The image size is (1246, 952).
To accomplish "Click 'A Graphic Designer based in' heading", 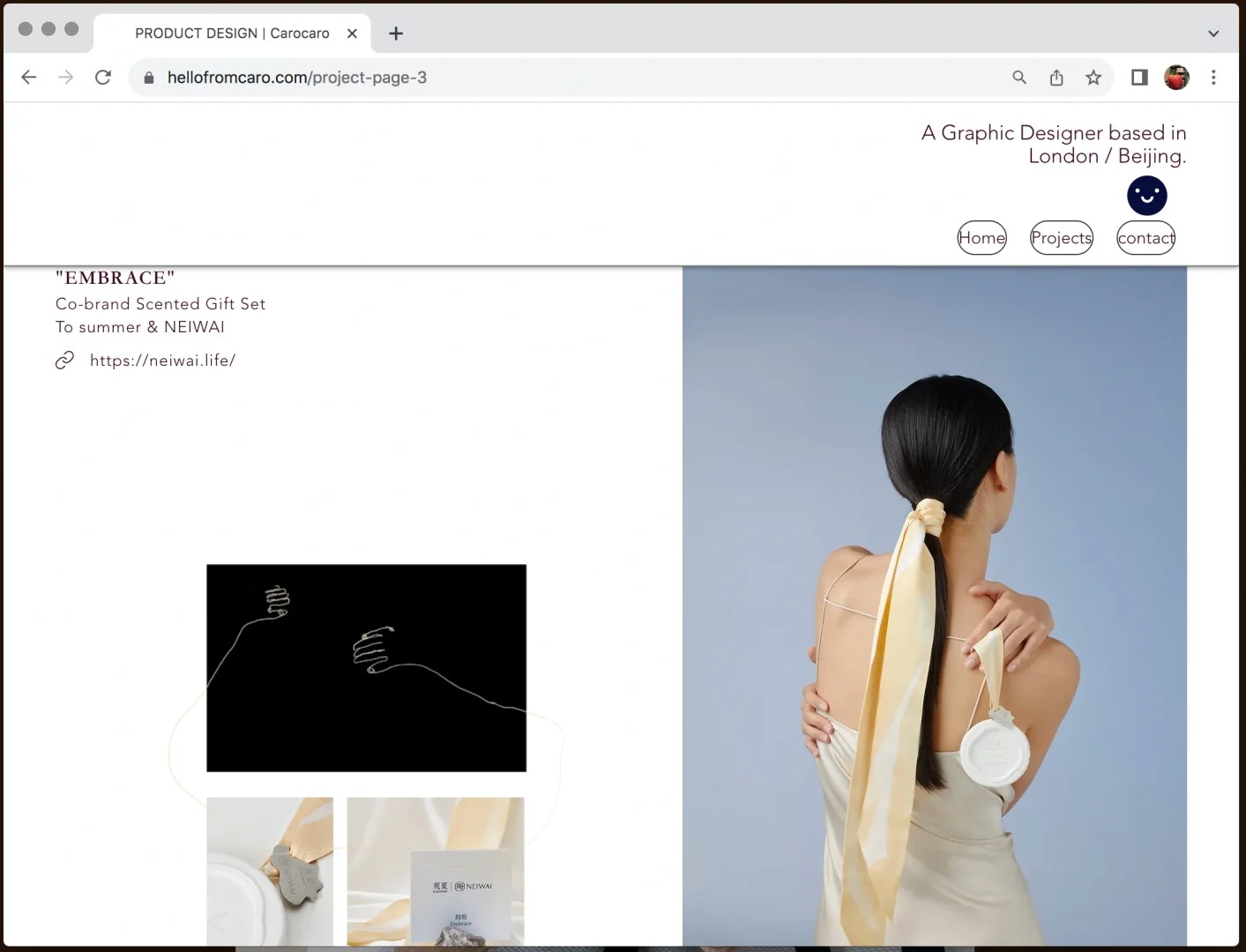I will pos(1054,133).
